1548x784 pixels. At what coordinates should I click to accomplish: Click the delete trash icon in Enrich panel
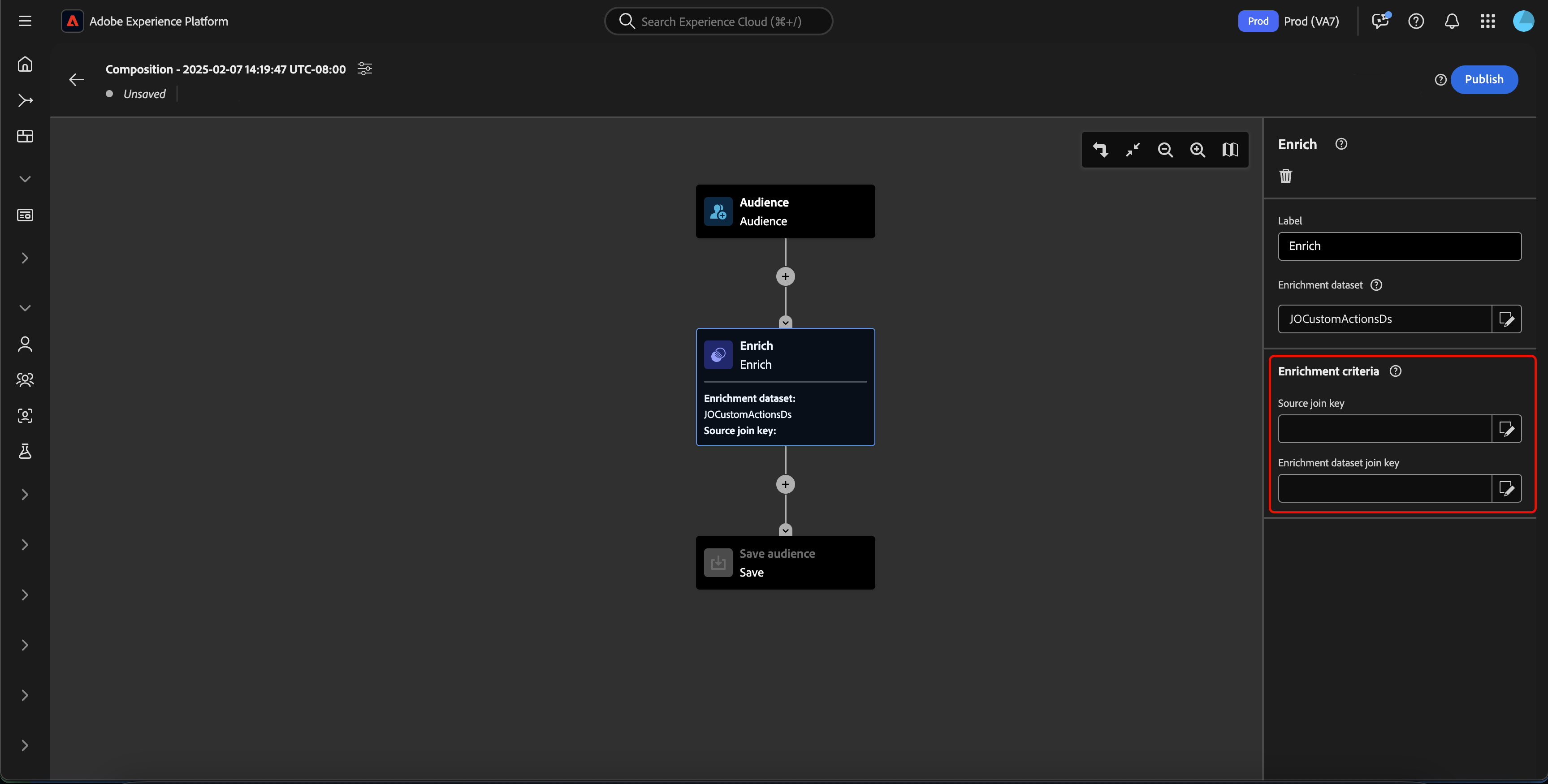[x=1285, y=176]
